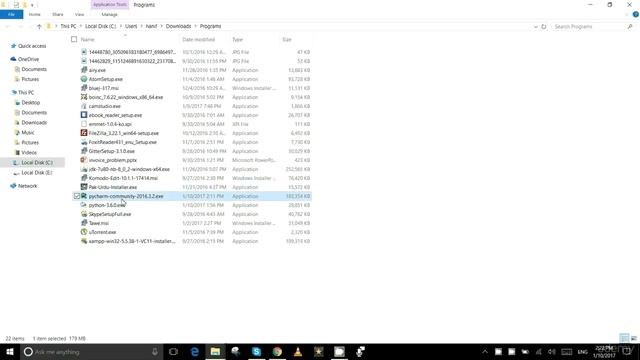Viewport: 640px width, 360px height.
Task: Click the refresh button in the address bar
Action: [544, 27]
